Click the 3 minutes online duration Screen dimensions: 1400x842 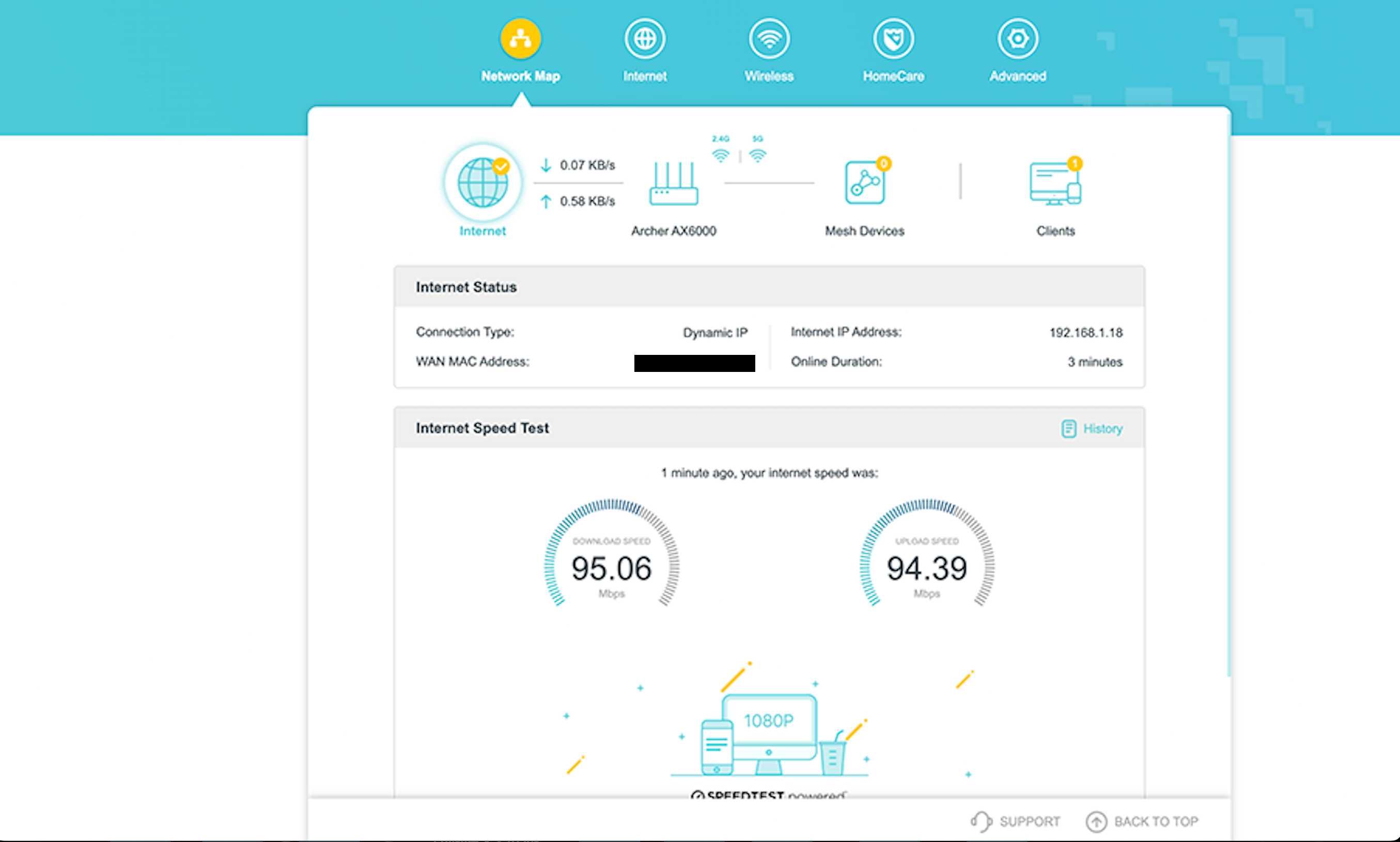1095,362
